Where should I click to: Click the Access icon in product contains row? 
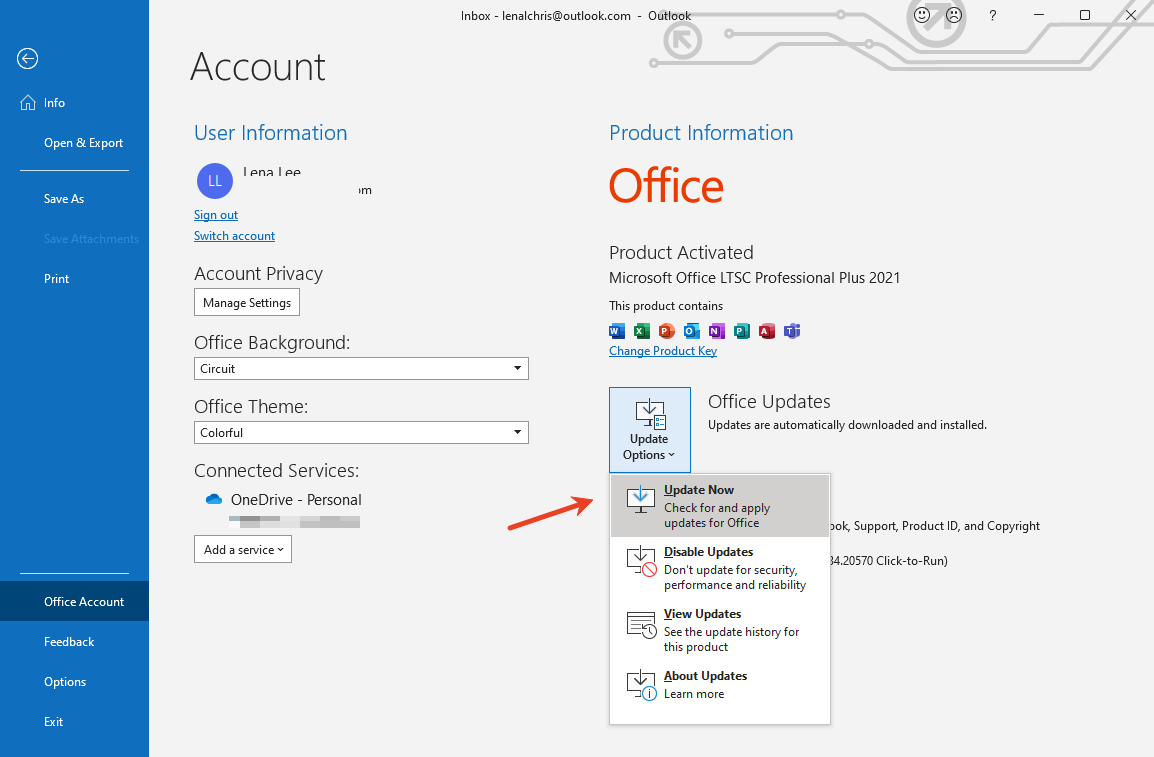[x=766, y=331]
